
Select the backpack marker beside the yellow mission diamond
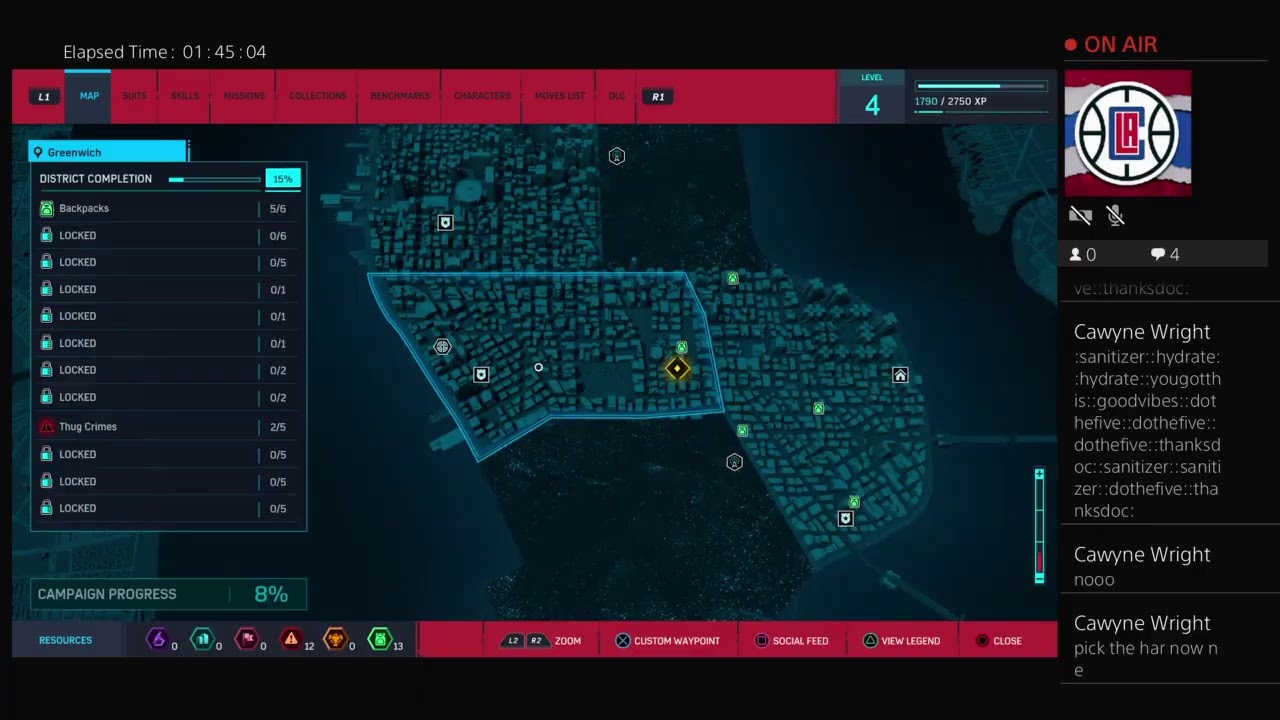[x=681, y=348]
